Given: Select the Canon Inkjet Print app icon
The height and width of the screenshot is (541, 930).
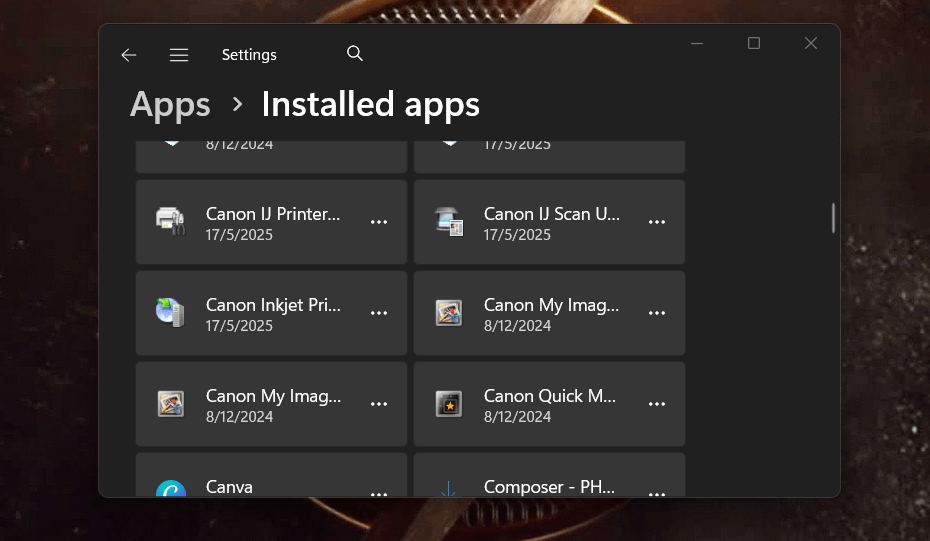Looking at the screenshot, I should point(170,313).
